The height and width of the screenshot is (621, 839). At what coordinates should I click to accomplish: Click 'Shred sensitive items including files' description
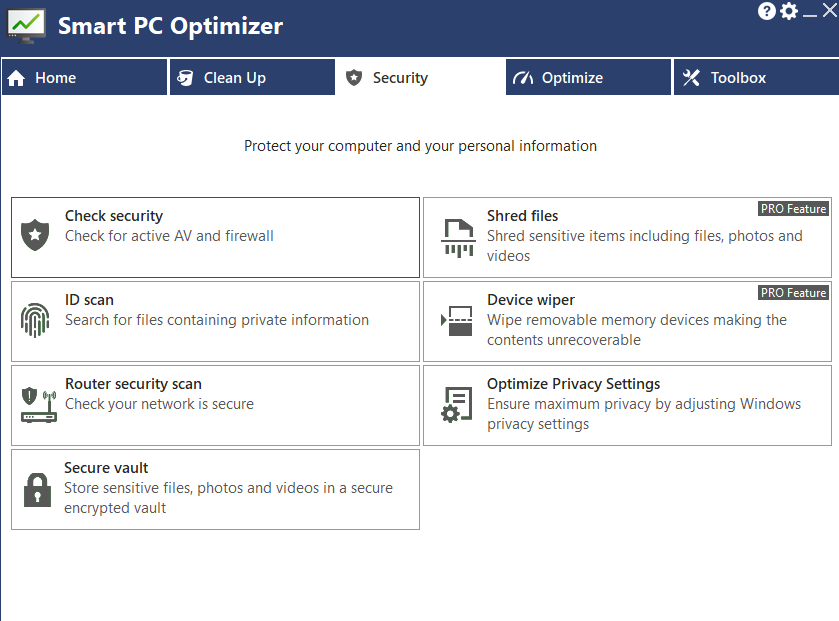tap(645, 246)
